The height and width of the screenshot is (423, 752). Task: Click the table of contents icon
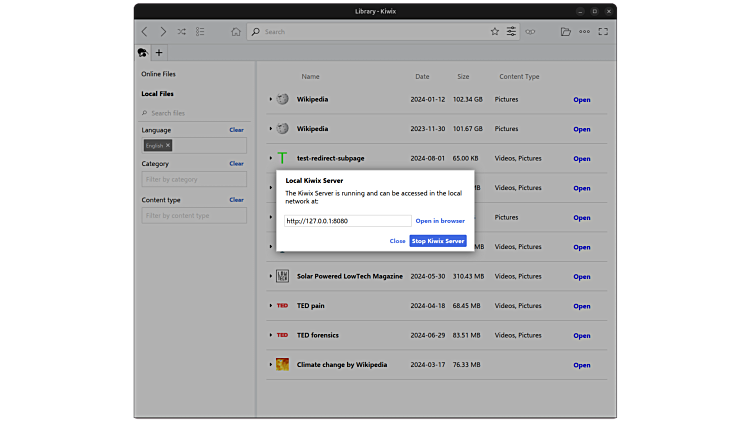tap(200, 32)
